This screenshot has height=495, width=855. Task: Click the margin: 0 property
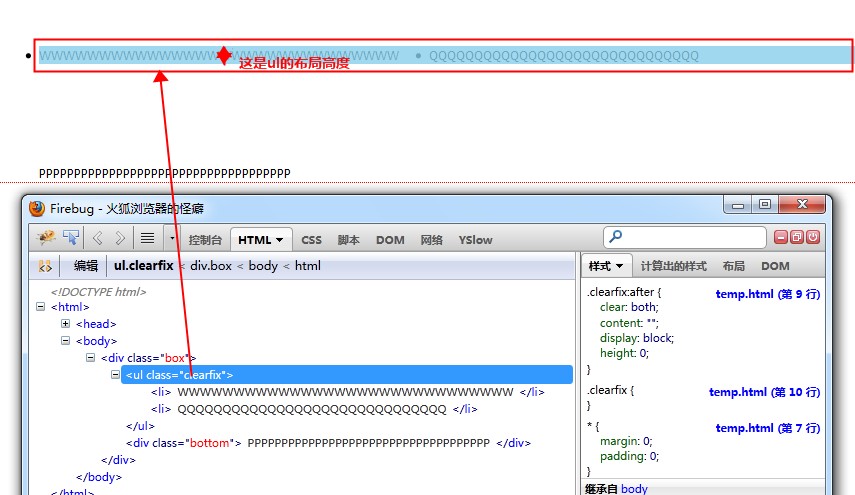(x=626, y=441)
